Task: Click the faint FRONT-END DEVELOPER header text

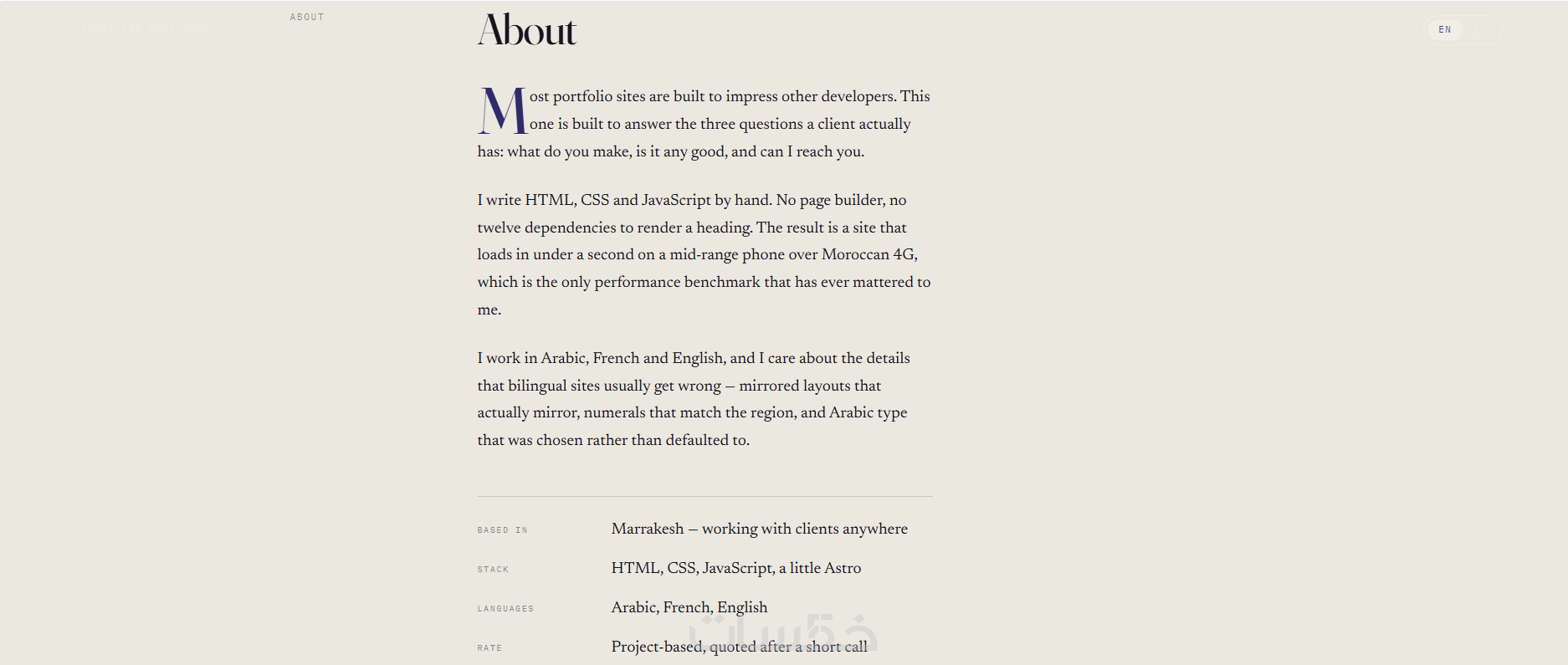Action: tap(146, 30)
